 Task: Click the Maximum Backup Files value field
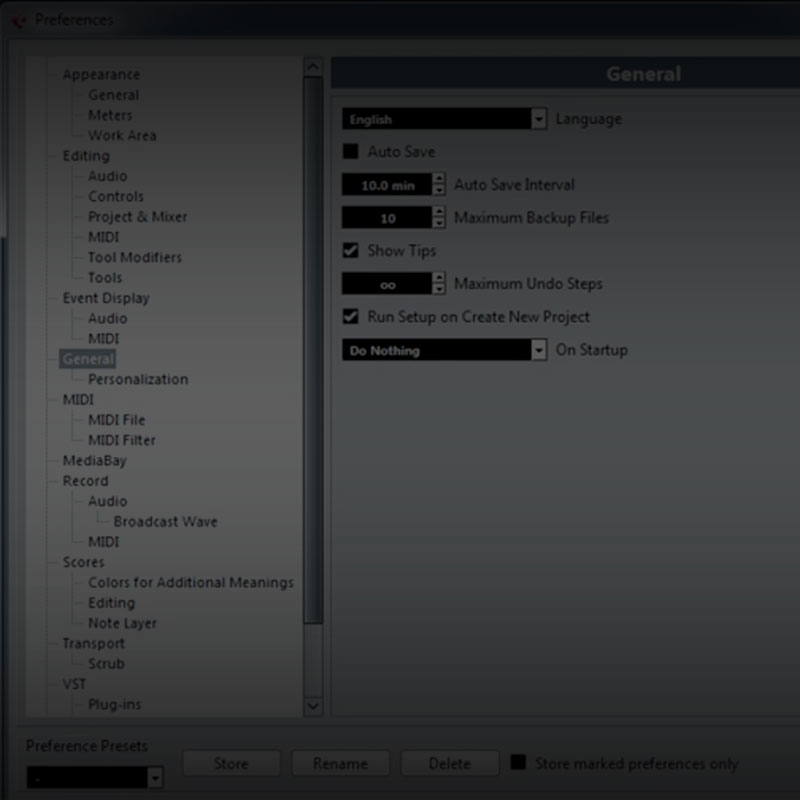coord(387,218)
